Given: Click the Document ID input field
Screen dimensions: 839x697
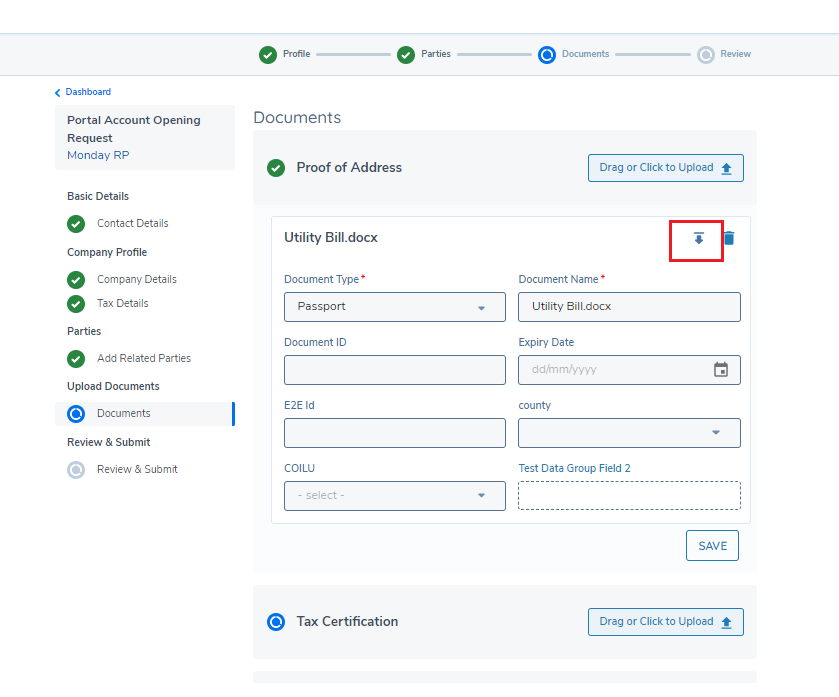Looking at the screenshot, I should click(x=394, y=370).
